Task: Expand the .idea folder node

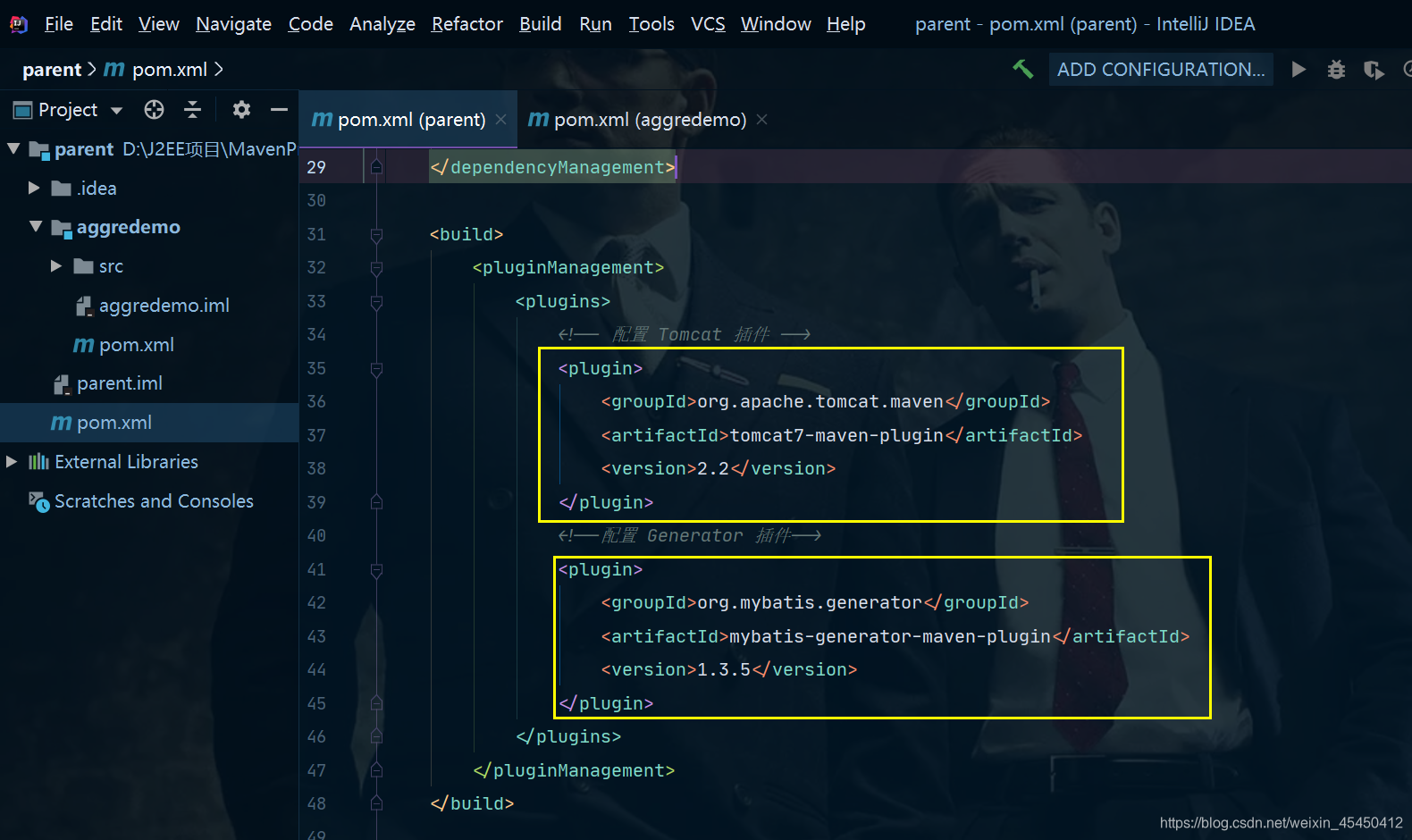Action: (x=34, y=188)
